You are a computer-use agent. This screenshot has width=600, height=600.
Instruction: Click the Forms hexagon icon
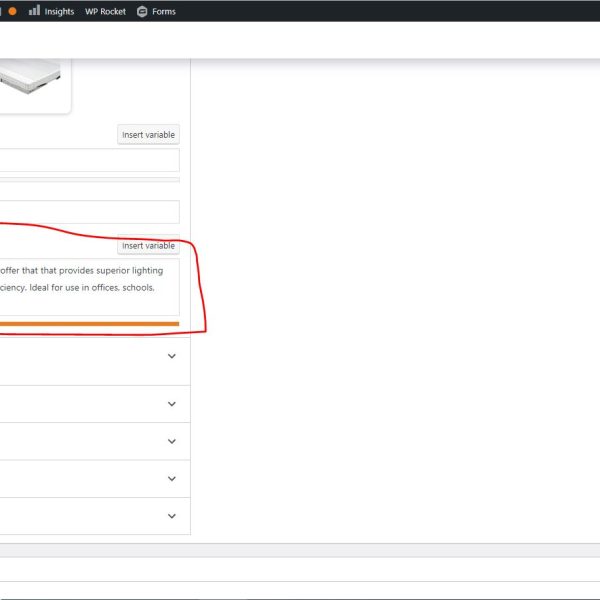point(142,11)
